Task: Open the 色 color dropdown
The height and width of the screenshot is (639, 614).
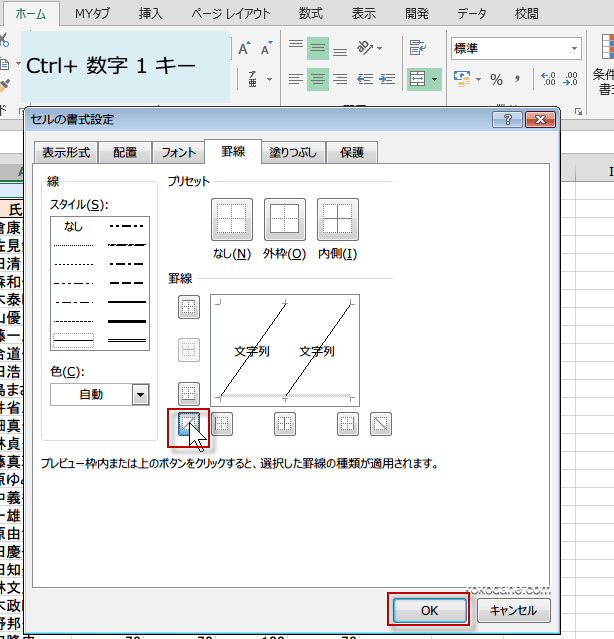Action: point(140,395)
